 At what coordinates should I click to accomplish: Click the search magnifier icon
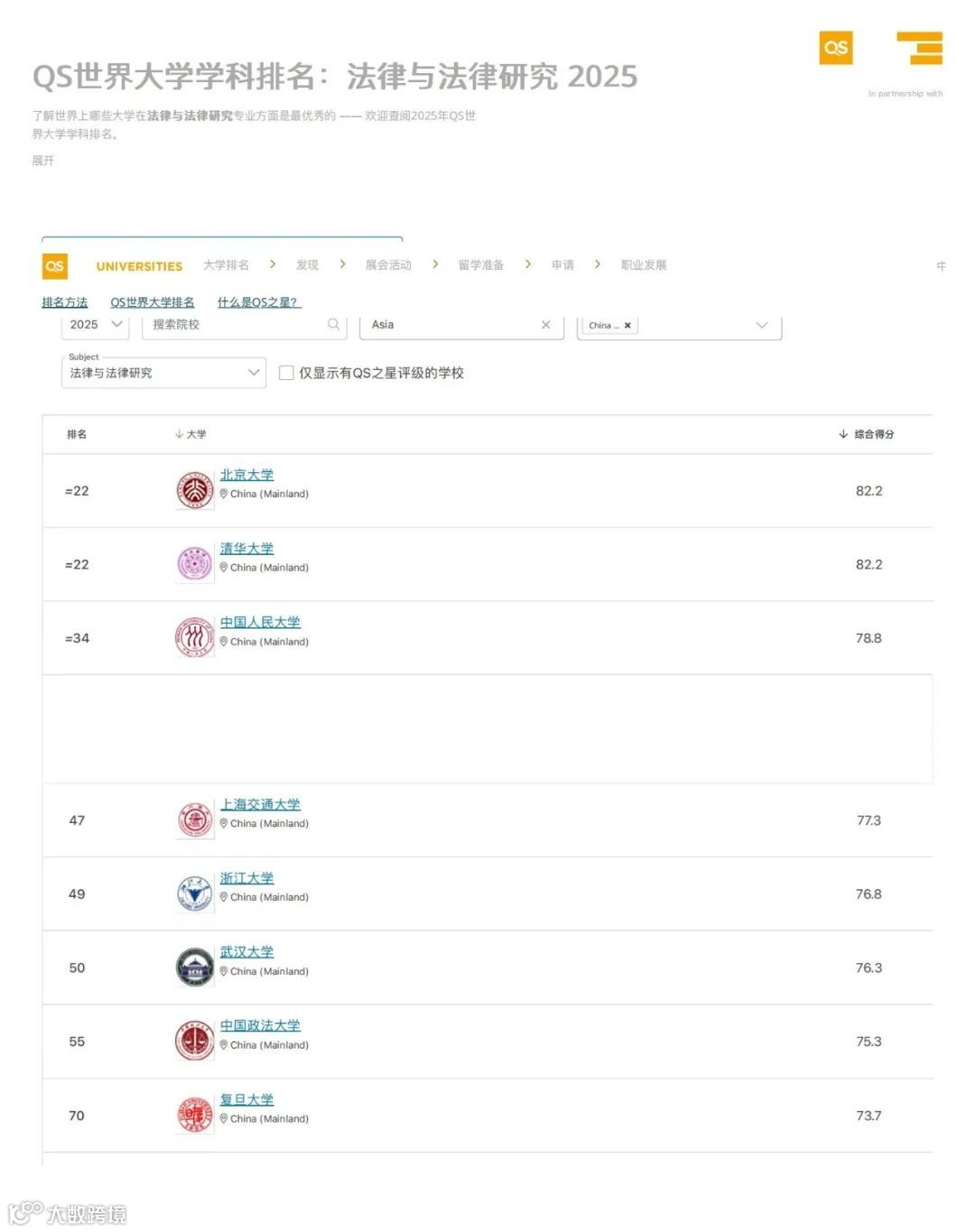[334, 324]
